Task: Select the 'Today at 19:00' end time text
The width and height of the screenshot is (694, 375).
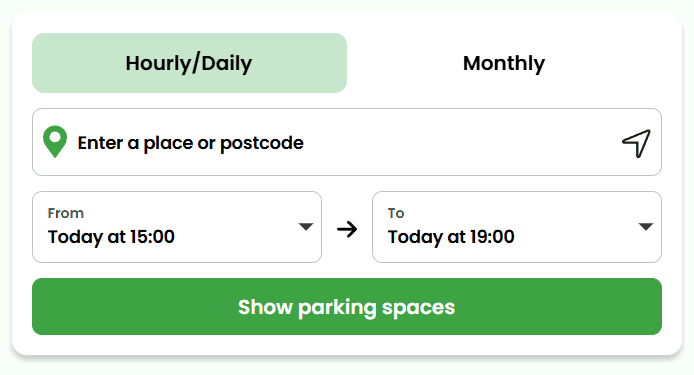Action: tap(451, 237)
